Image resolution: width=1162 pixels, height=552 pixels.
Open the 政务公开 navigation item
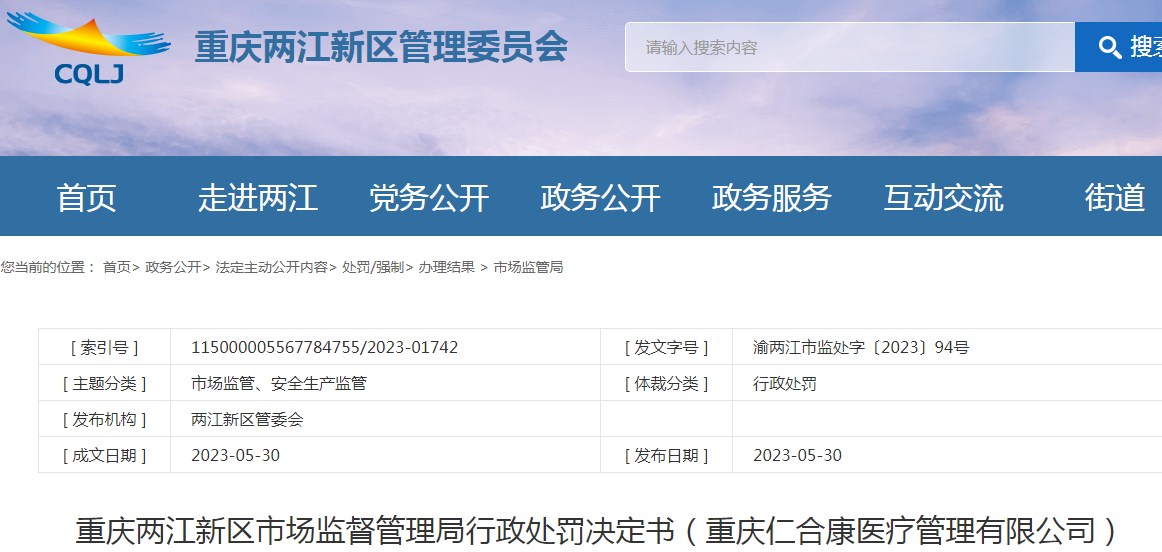coord(600,198)
